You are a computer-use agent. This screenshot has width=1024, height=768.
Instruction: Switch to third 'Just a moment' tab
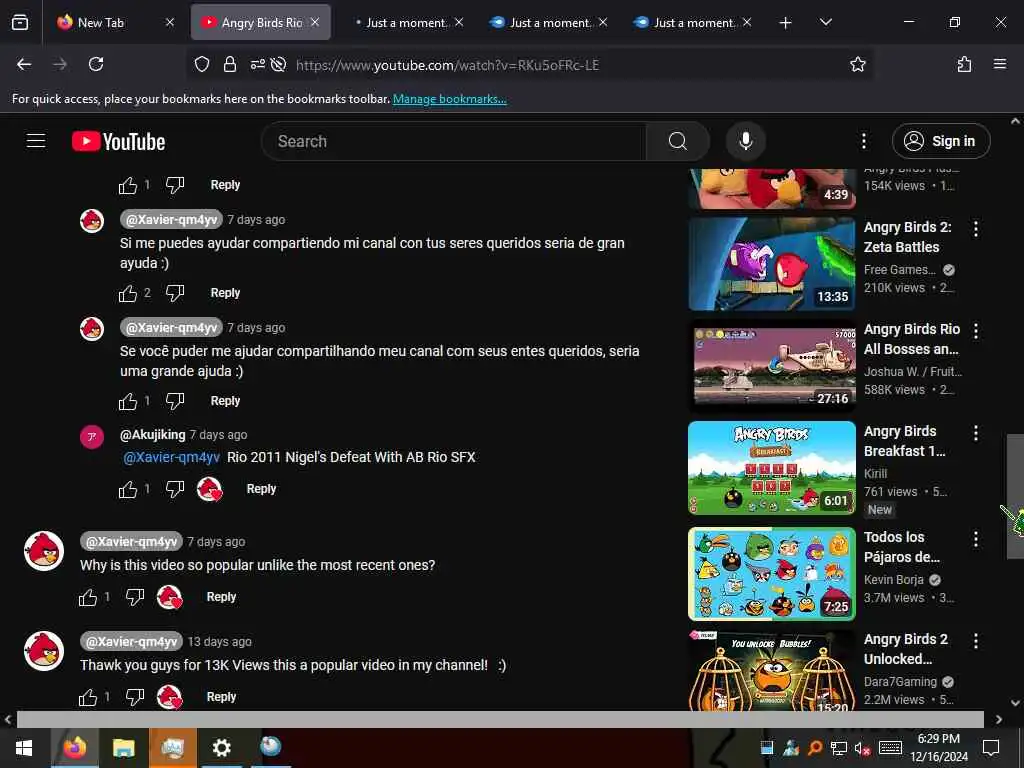tap(692, 22)
